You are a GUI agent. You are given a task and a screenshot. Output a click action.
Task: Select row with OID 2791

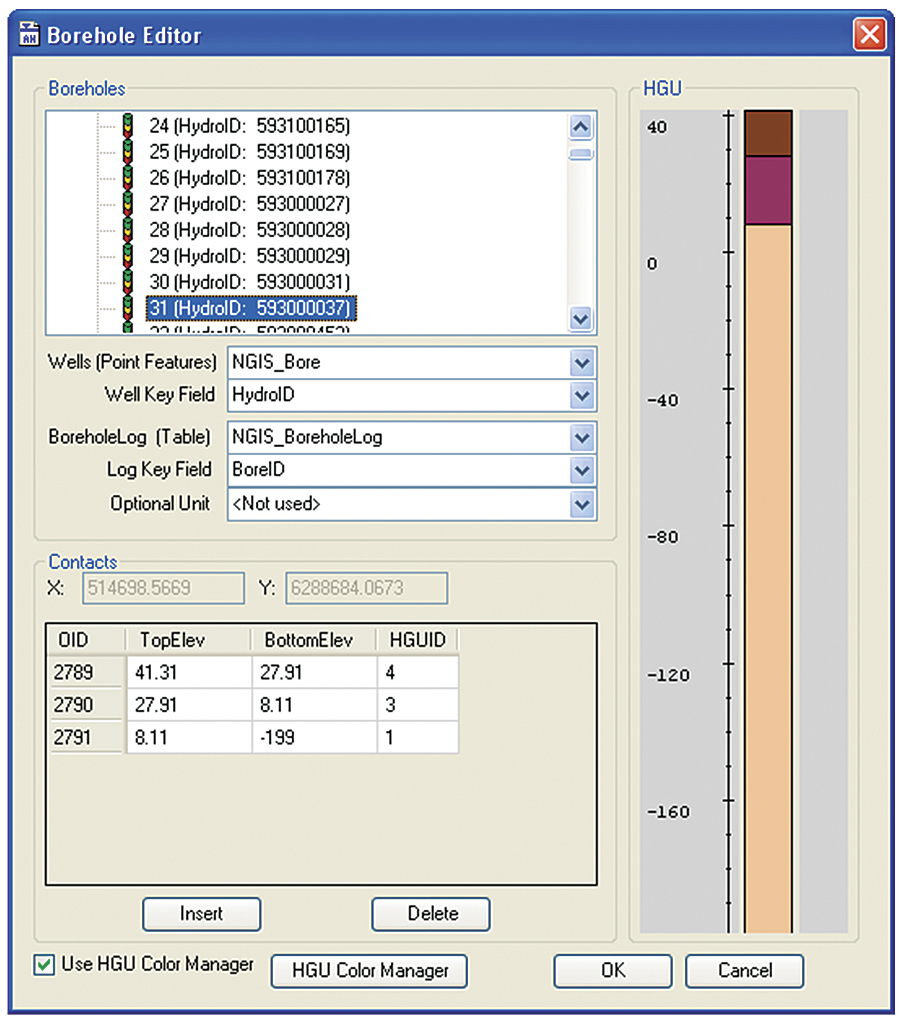point(86,737)
